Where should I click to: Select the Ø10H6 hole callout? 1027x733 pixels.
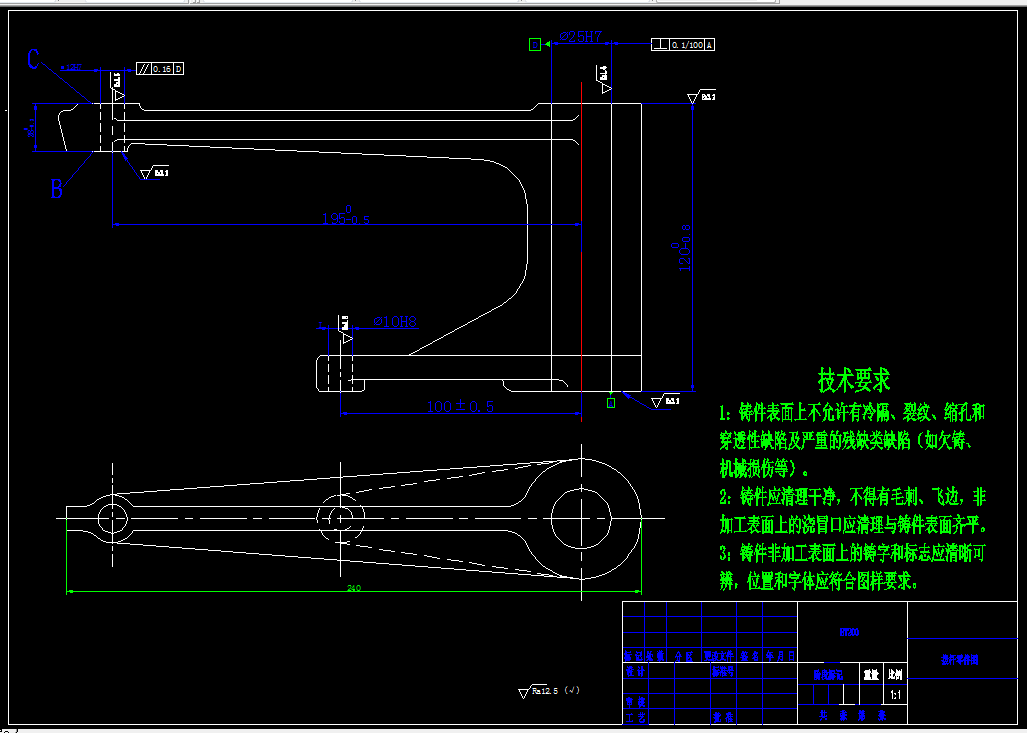pos(396,321)
